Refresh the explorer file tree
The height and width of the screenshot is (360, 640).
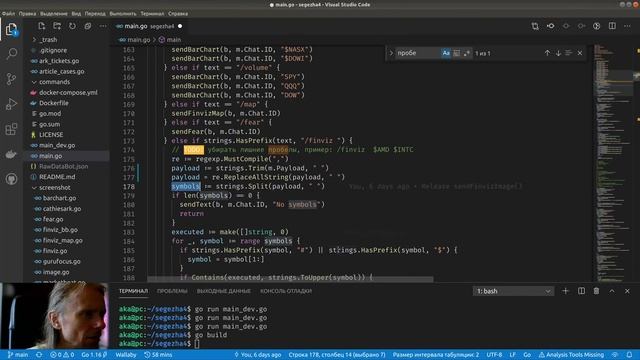(72, 26)
